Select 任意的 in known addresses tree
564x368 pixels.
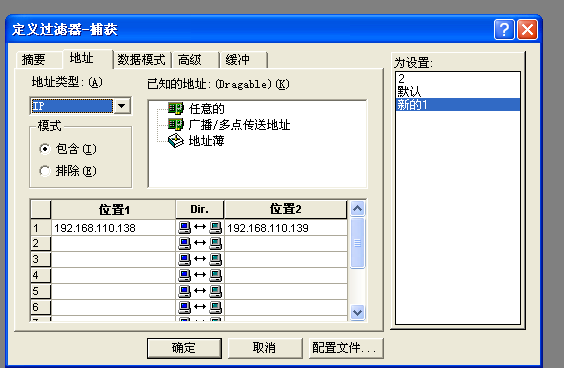[x=206, y=108]
